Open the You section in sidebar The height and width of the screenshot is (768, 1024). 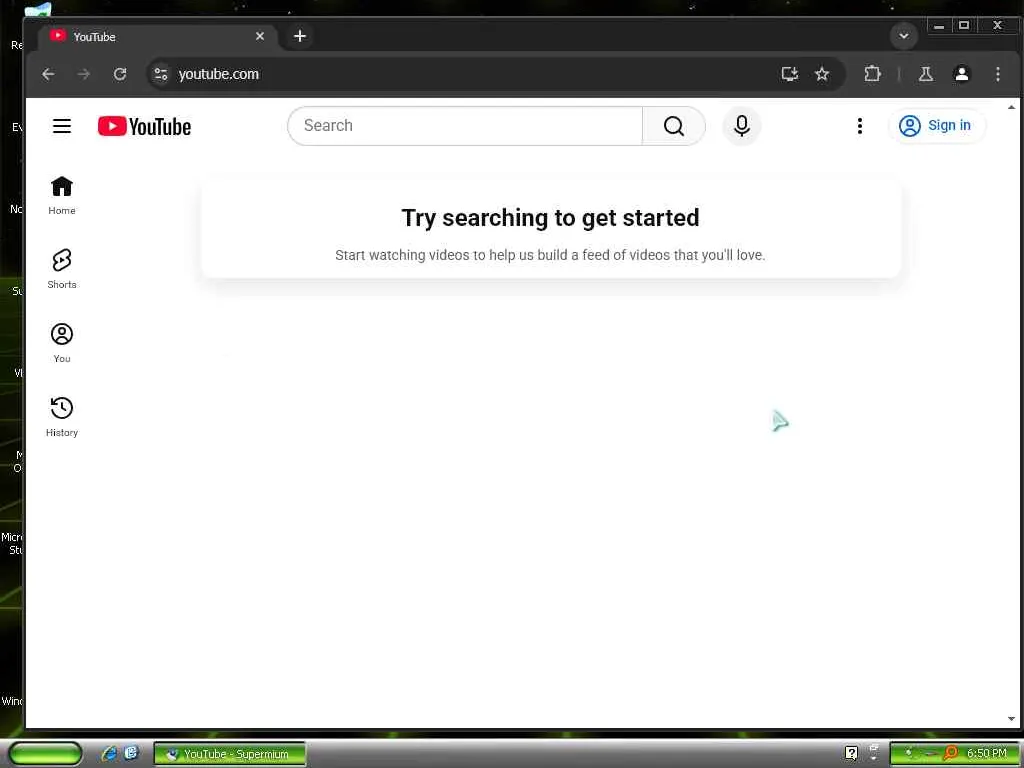pyautogui.click(x=62, y=343)
